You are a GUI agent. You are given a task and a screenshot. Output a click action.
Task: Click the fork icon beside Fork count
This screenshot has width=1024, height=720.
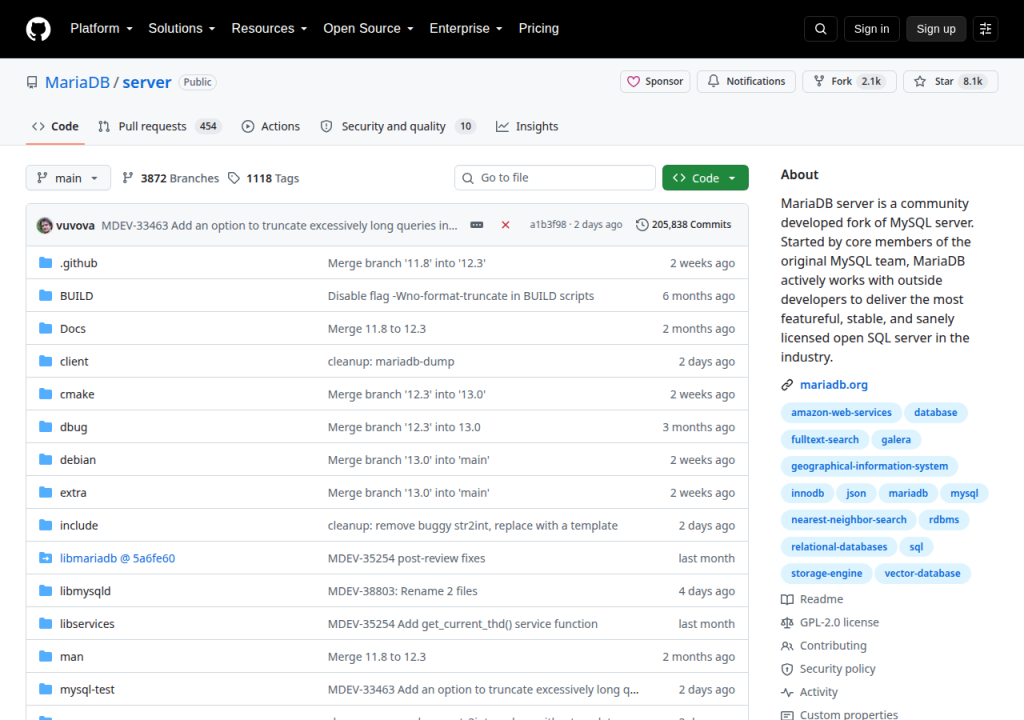pyautogui.click(x=818, y=81)
